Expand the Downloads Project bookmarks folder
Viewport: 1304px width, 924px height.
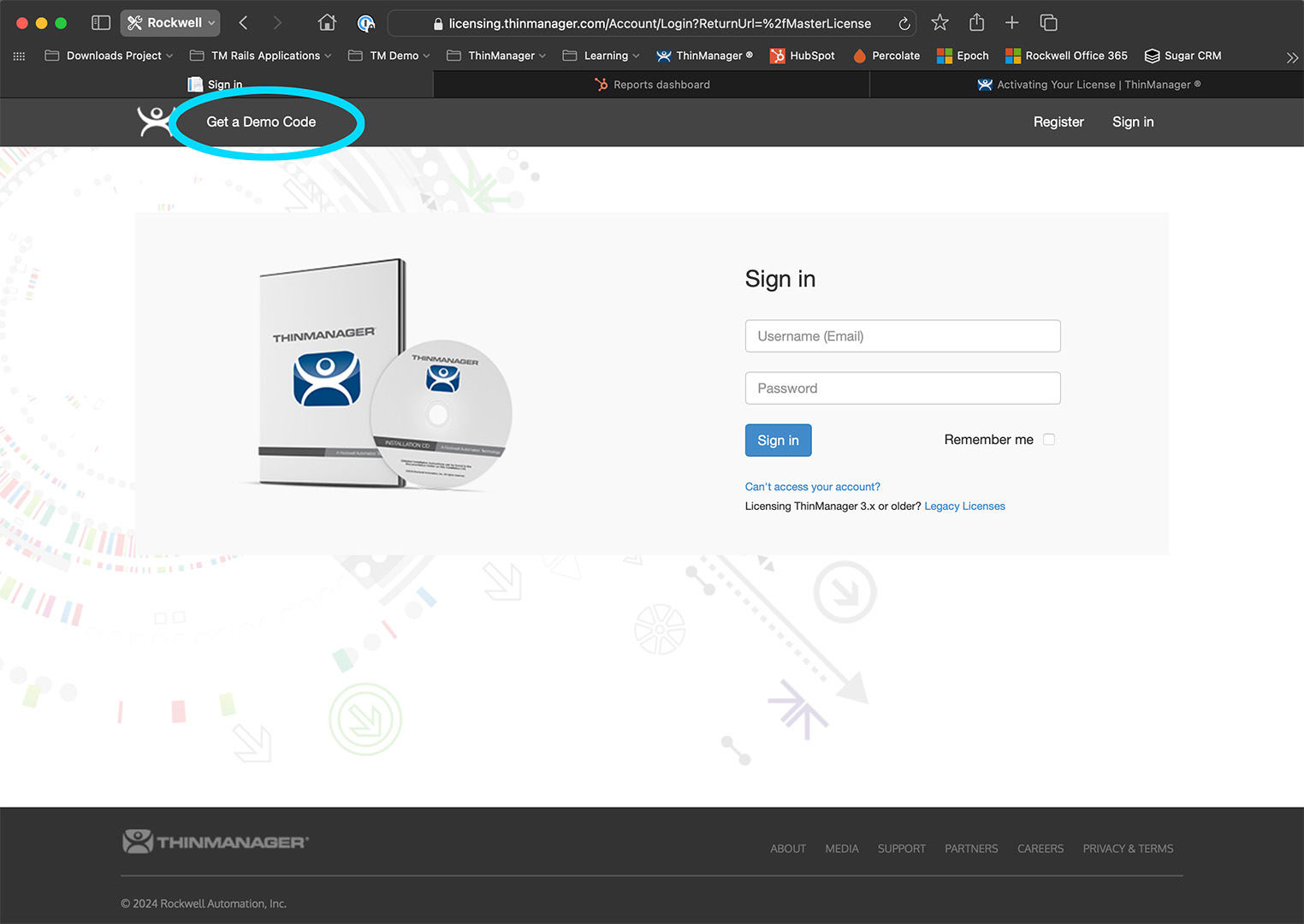109,56
